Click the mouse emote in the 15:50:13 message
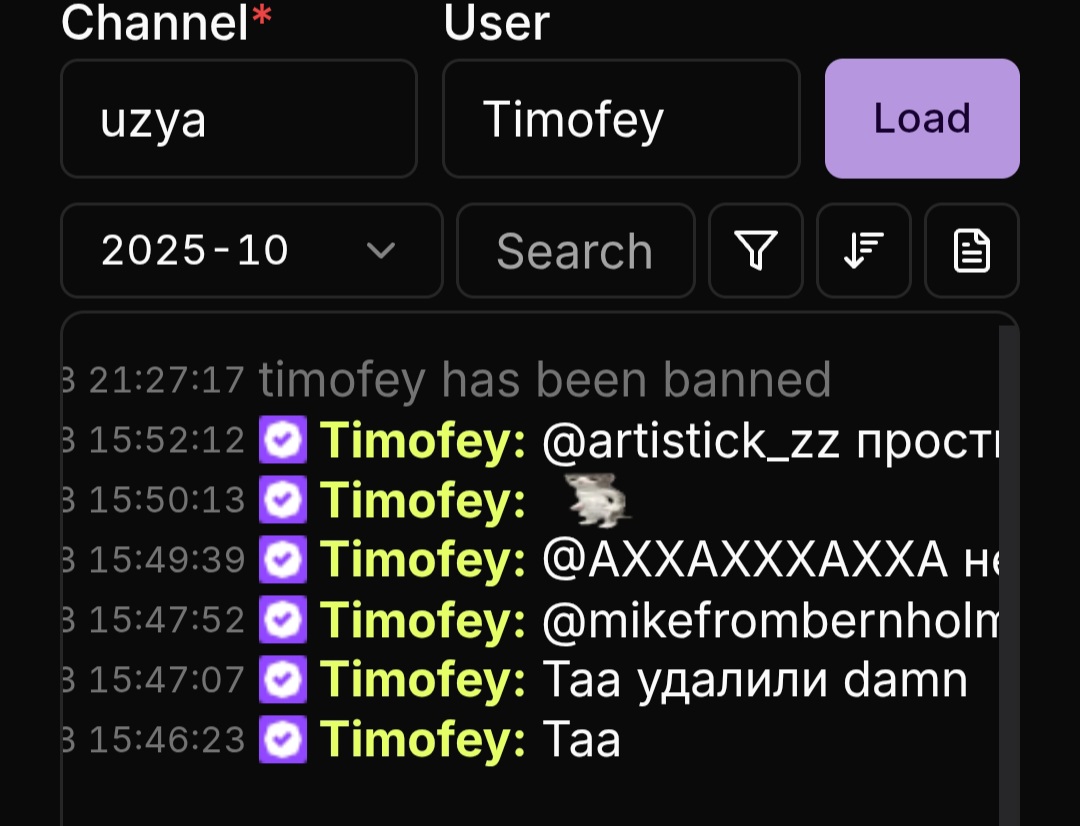Screen dimensions: 1080x826 597,502
